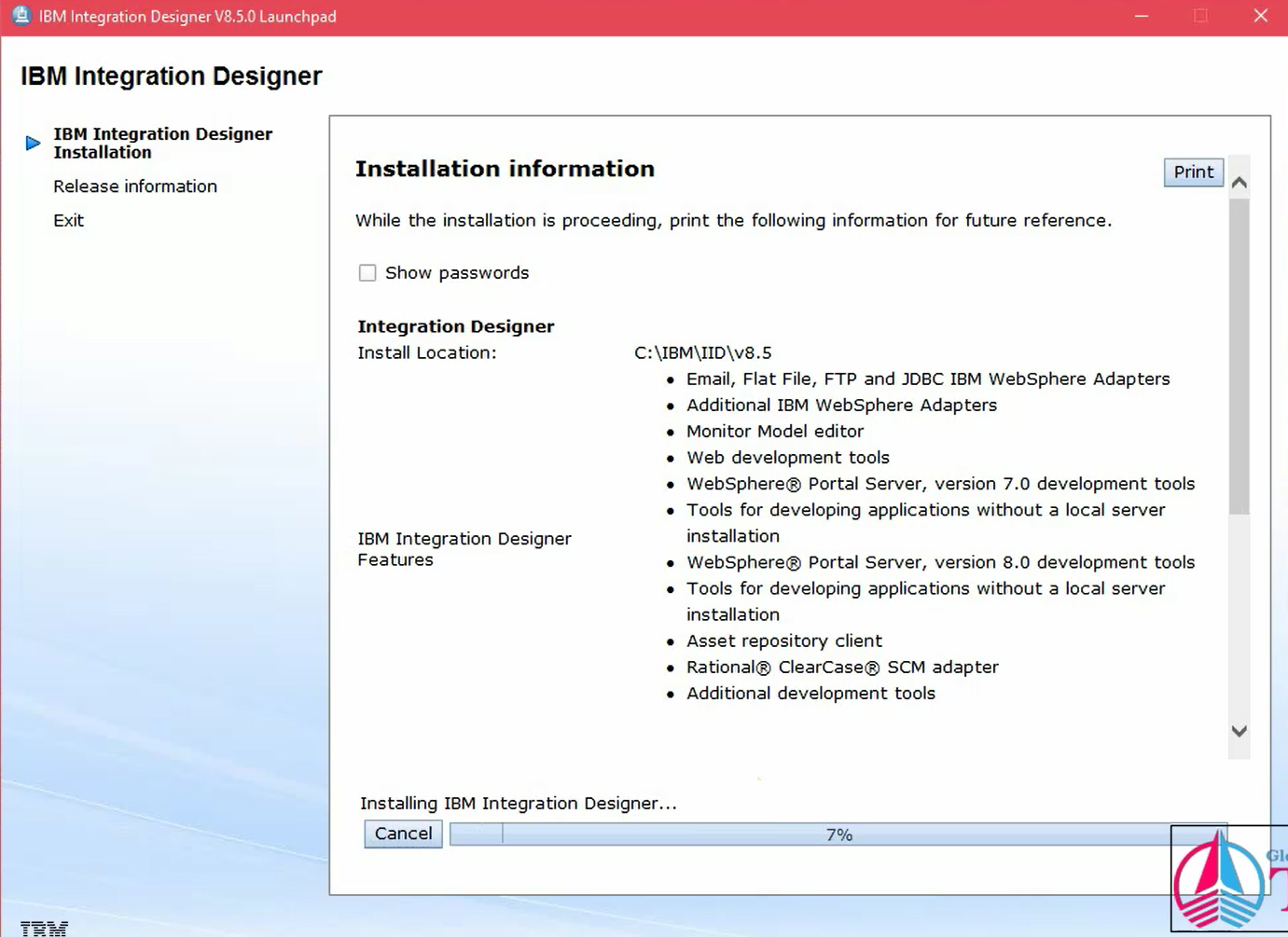The image size is (1288, 937).
Task: Click the scrollbar up arrow
Action: pyautogui.click(x=1240, y=183)
